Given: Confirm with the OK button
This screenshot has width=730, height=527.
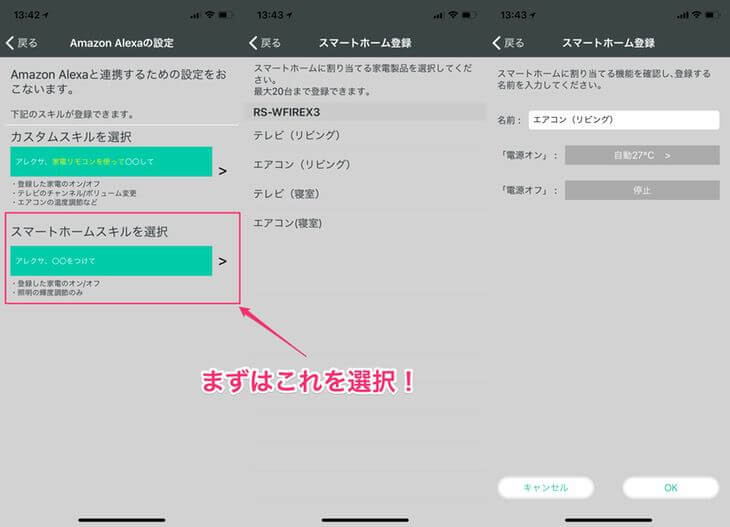Looking at the screenshot, I should [670, 487].
